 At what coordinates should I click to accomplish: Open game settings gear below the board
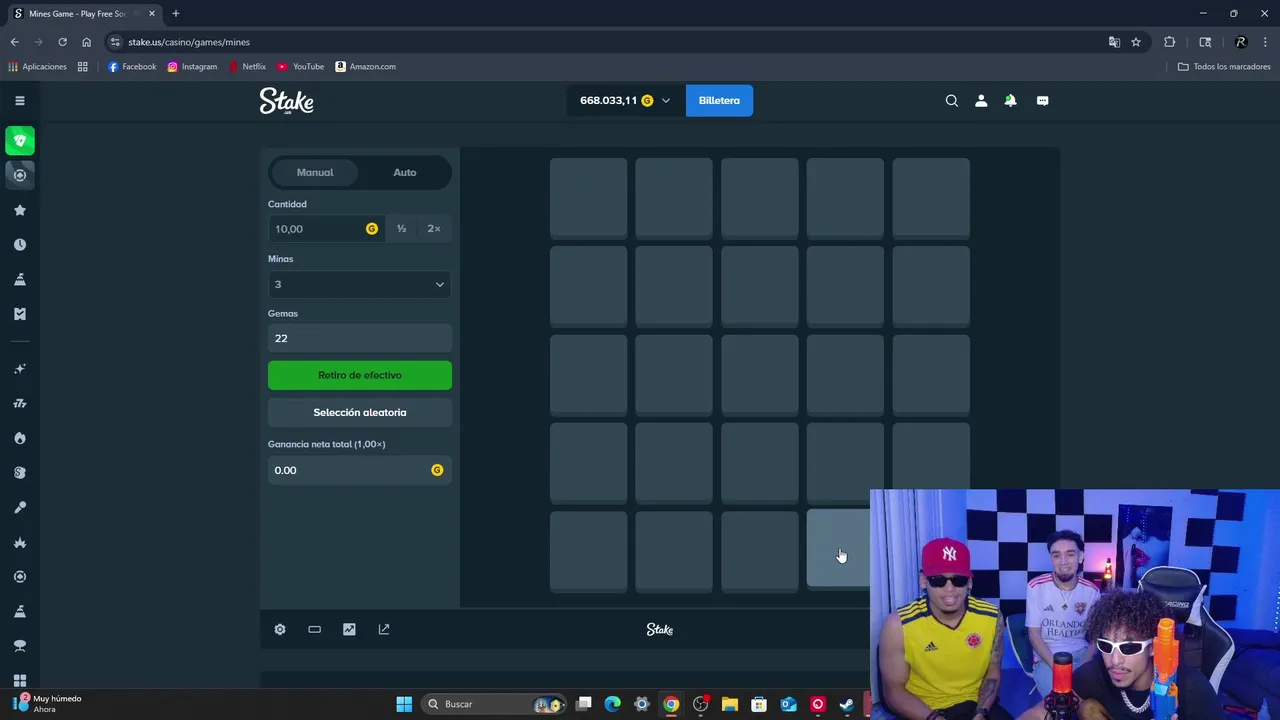click(x=280, y=629)
